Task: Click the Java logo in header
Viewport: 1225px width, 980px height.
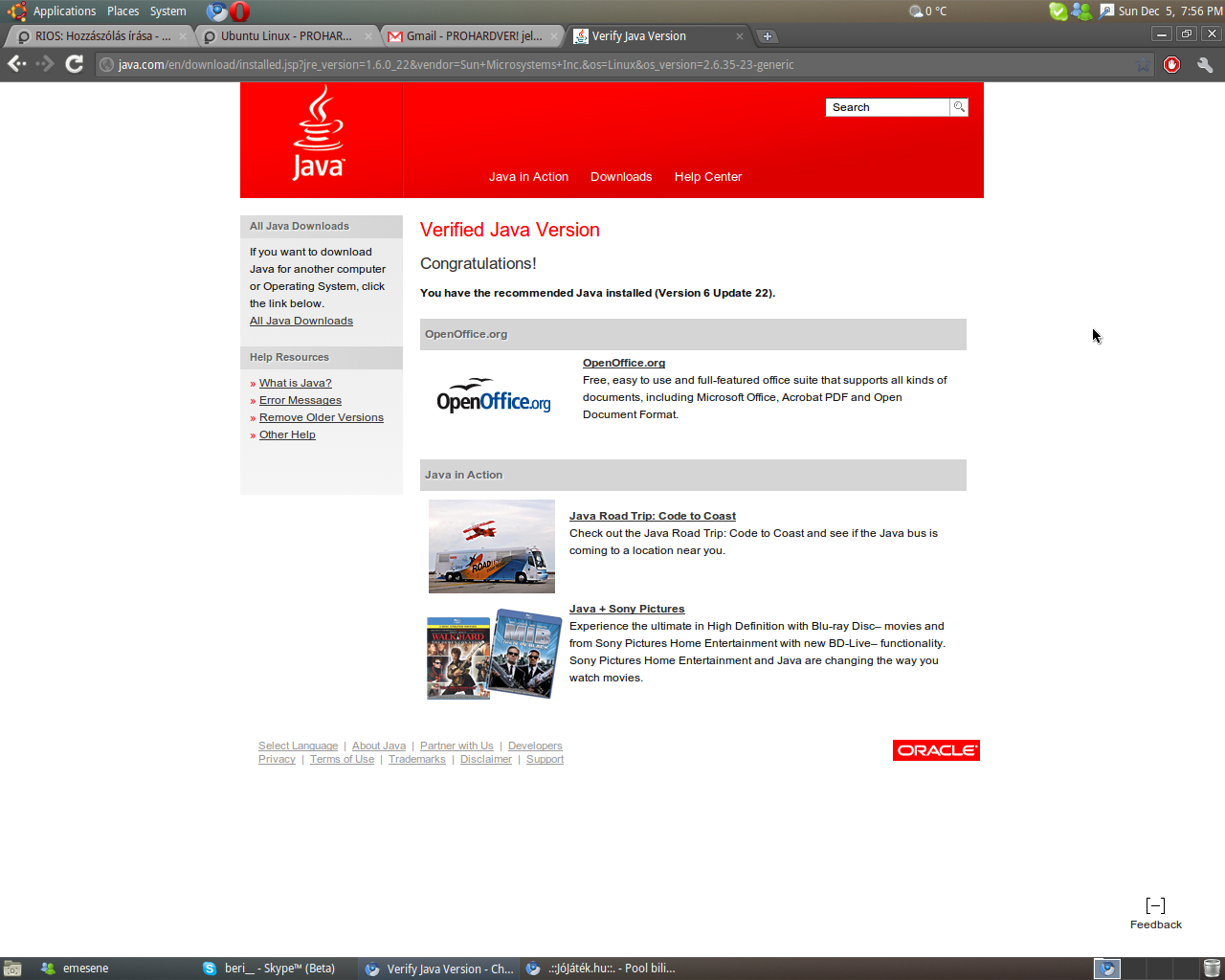Action: 319,133
